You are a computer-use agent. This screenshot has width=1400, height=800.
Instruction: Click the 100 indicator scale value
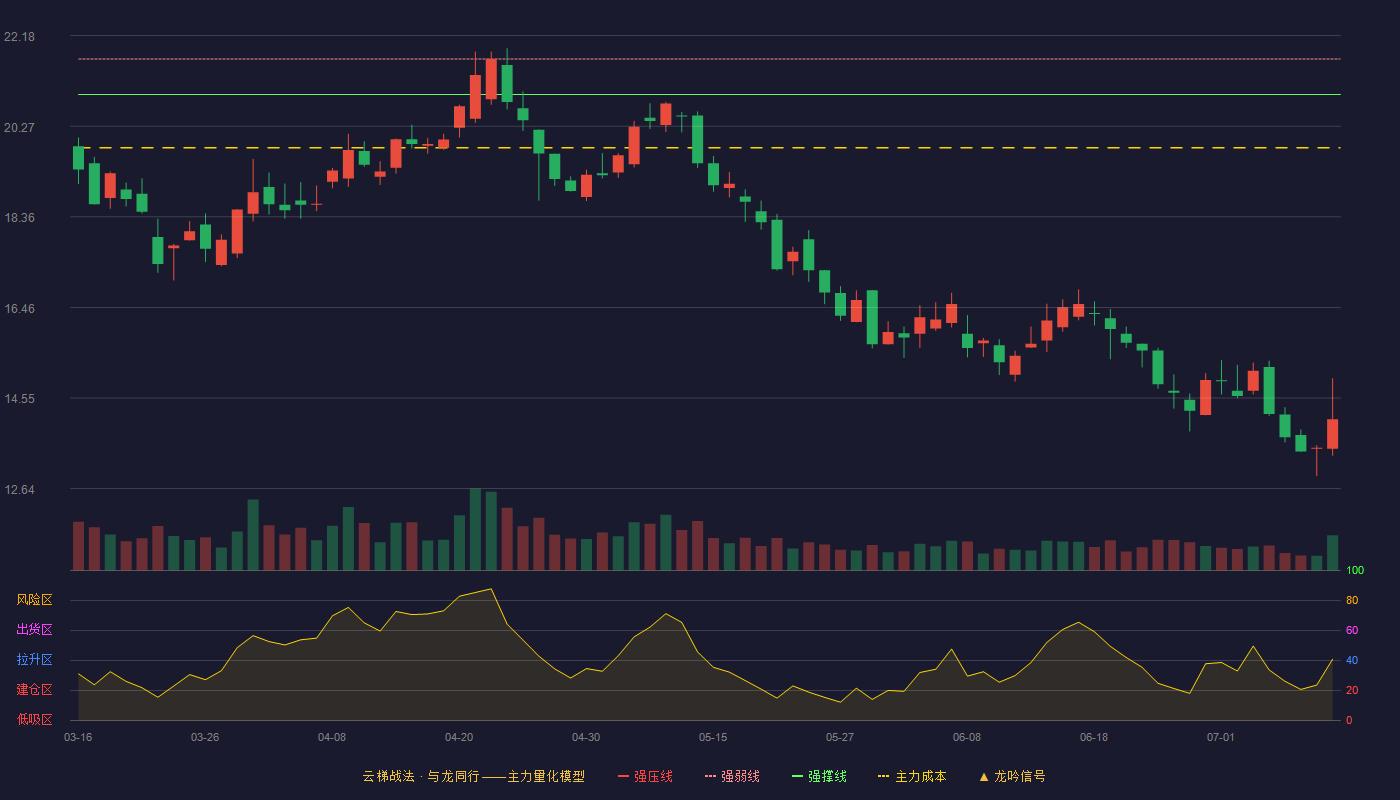click(x=1355, y=571)
